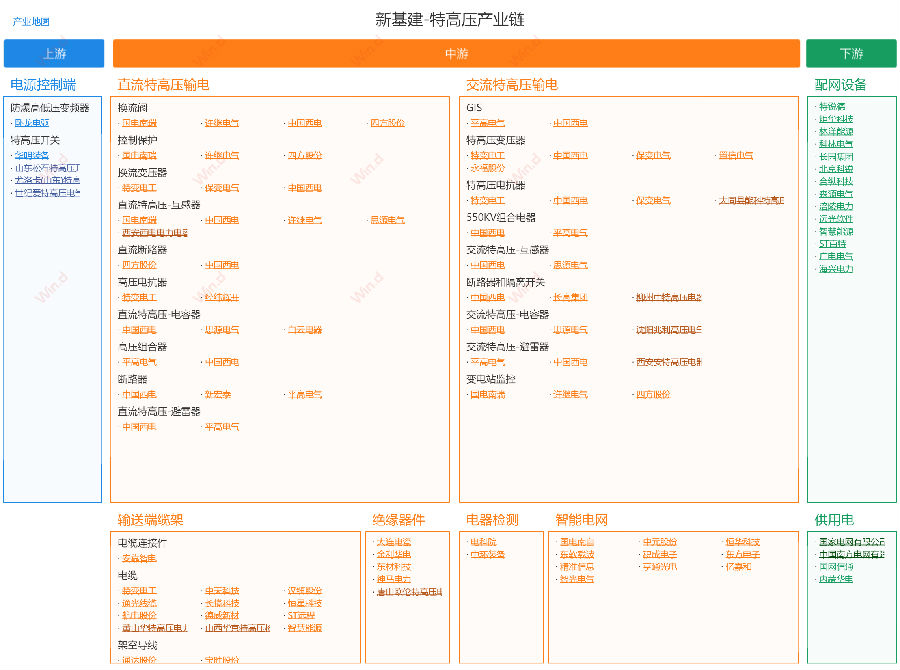Open 平高电气 under 550KV组合电器
The width and height of the screenshot is (900, 670).
(x=570, y=233)
